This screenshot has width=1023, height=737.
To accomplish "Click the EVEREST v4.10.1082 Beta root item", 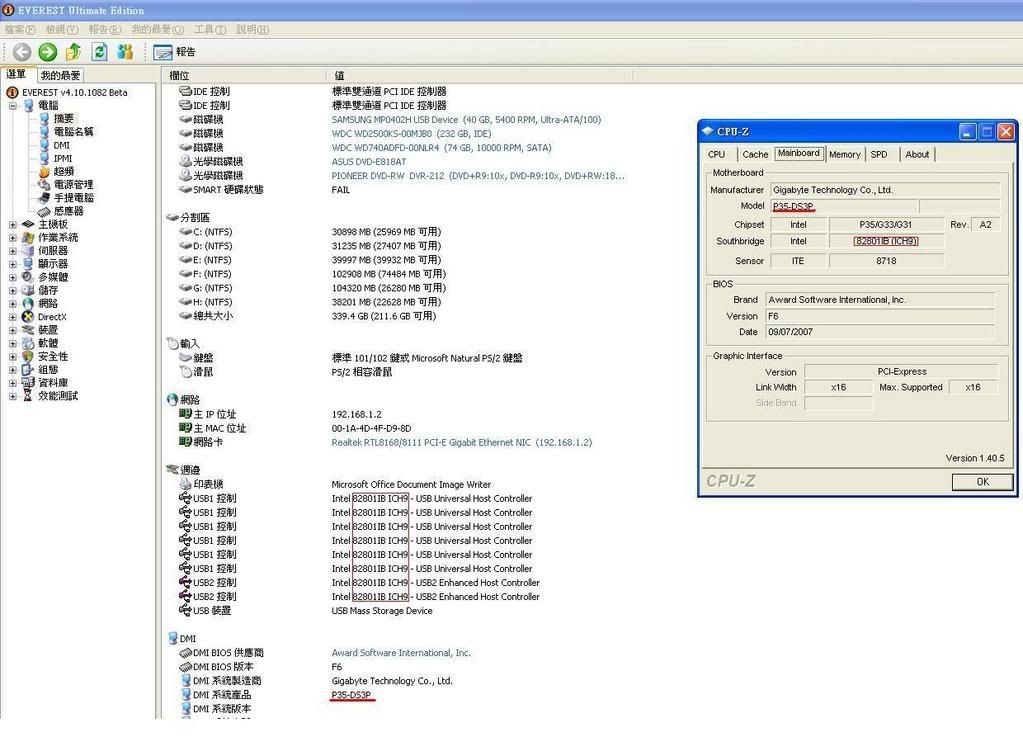I will point(74,93).
